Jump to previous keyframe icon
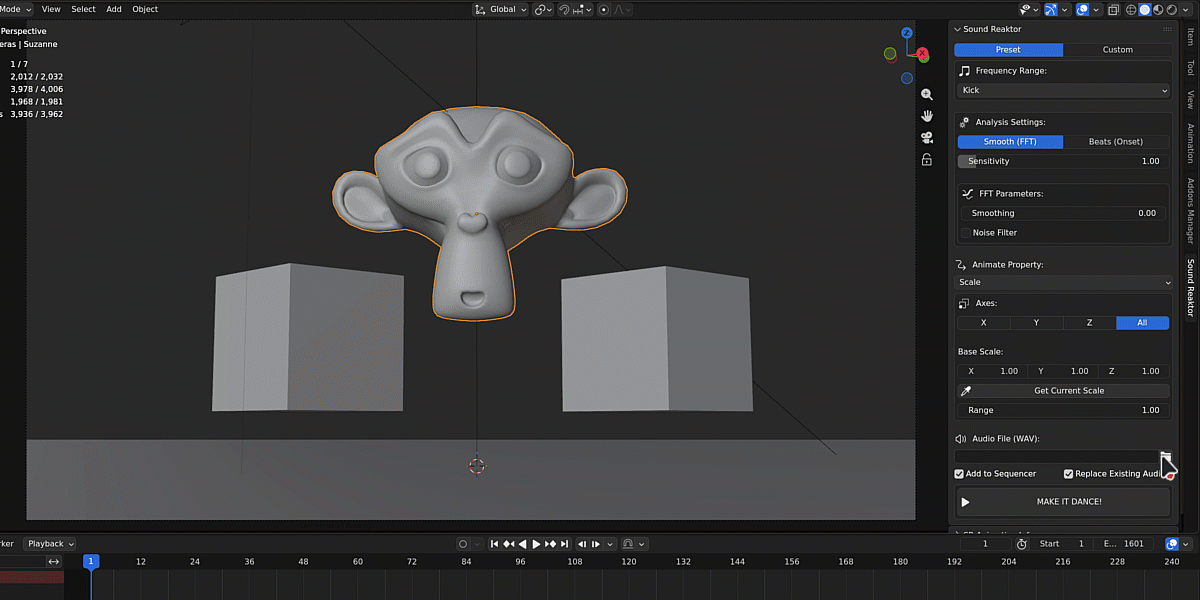The height and width of the screenshot is (600, 1200). coord(508,544)
